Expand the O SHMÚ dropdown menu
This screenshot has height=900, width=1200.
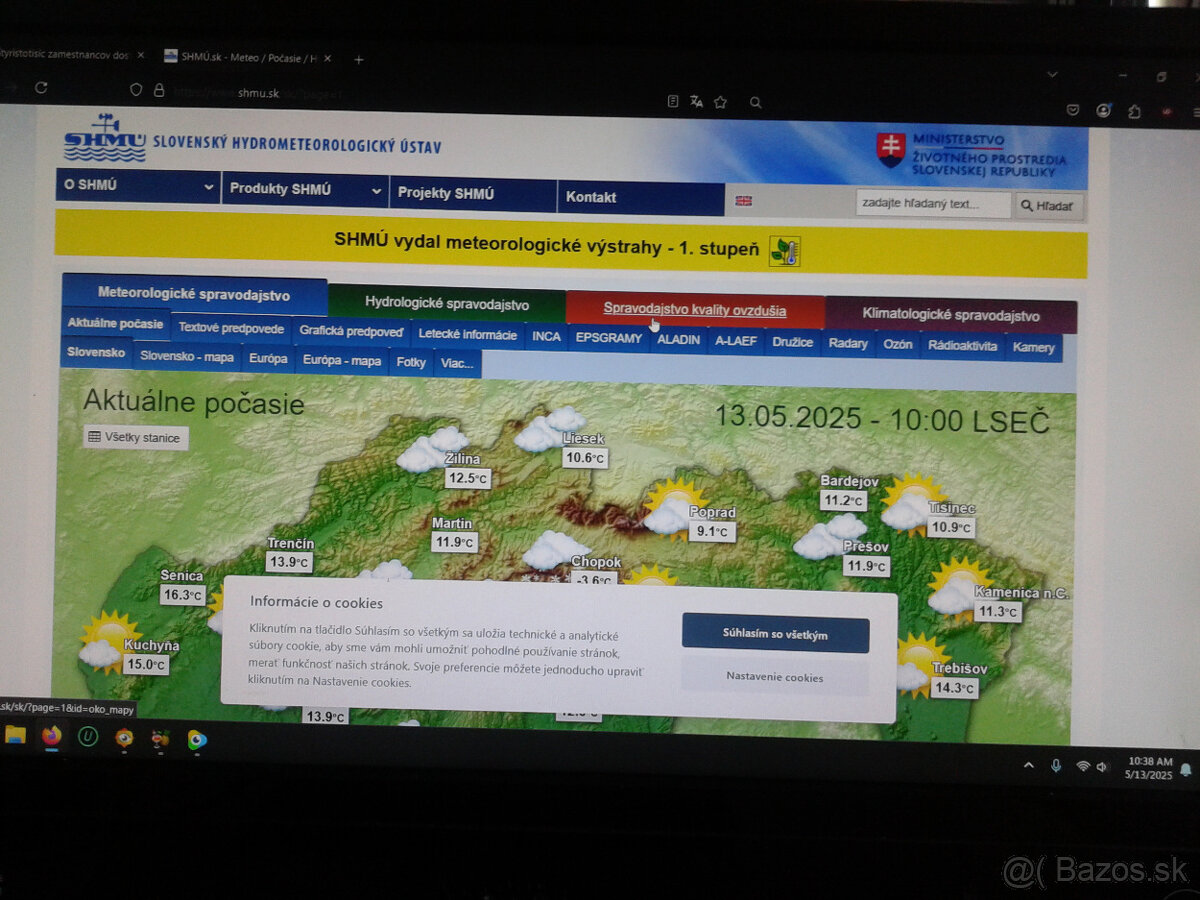pyautogui.click(x=138, y=186)
